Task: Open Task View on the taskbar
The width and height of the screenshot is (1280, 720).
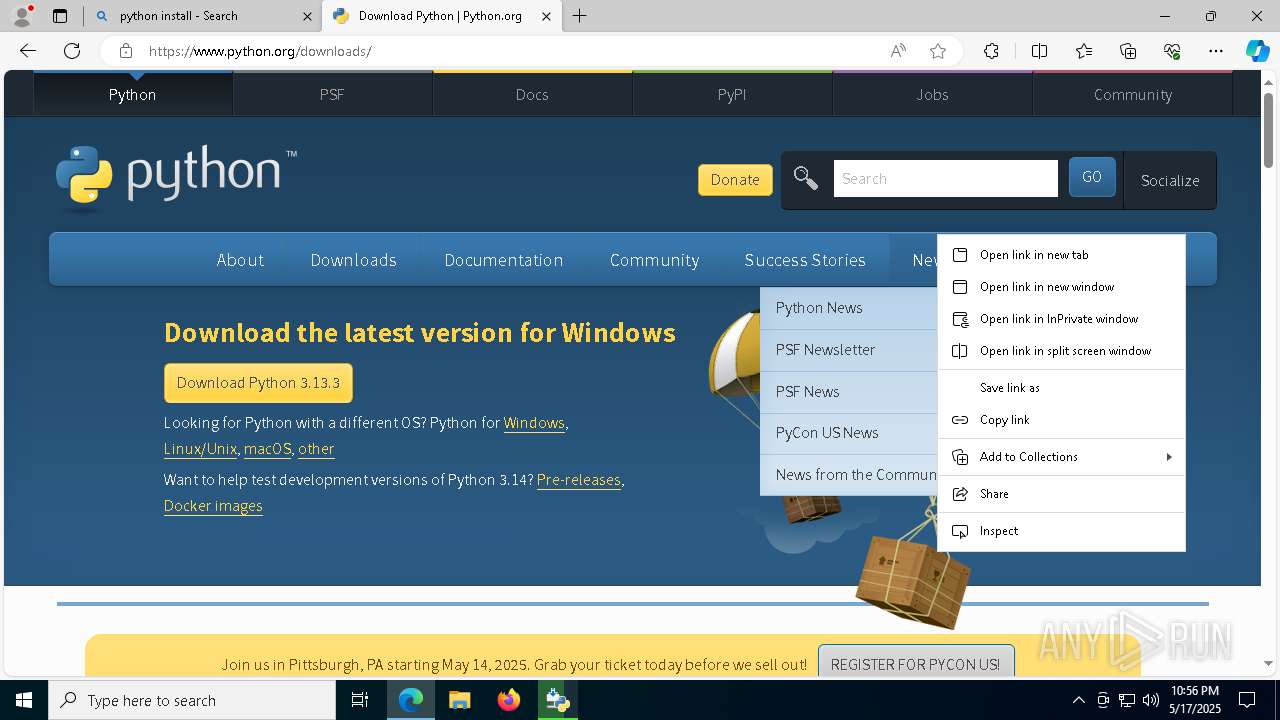Action: [360, 700]
